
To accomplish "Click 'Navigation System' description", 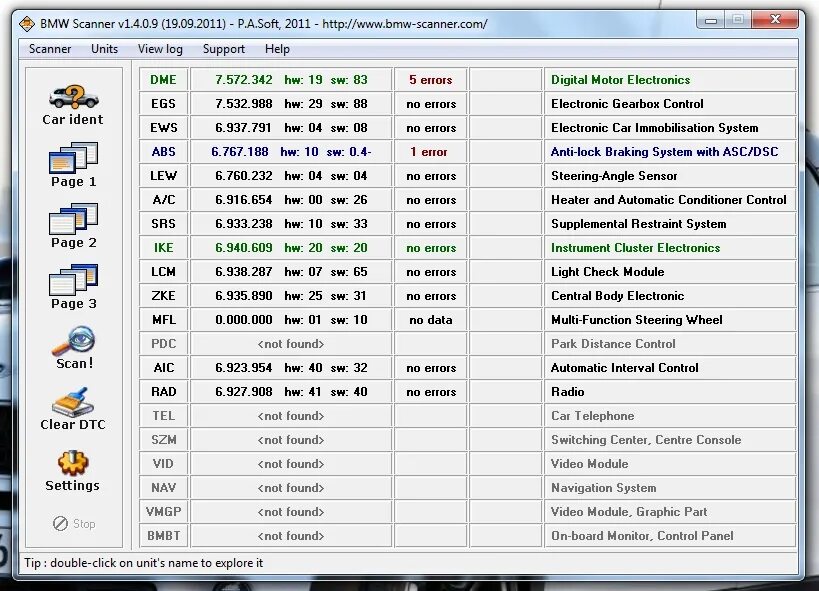I will point(604,488).
